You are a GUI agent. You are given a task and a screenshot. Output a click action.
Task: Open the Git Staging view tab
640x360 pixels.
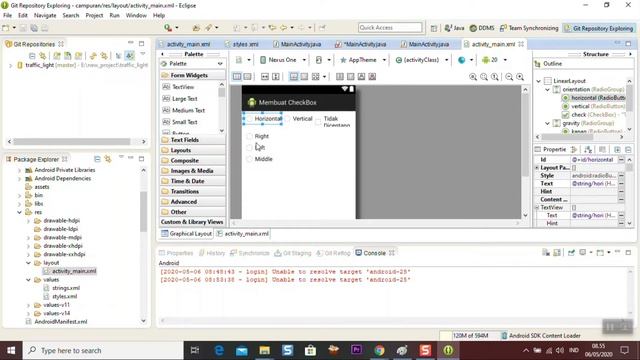pyautogui.click(x=293, y=253)
